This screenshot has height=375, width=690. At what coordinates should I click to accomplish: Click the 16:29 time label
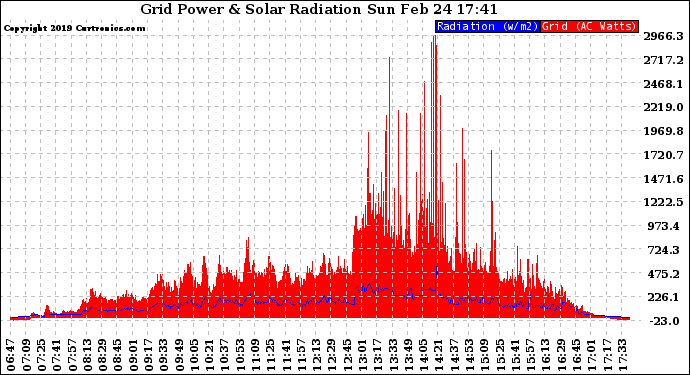(x=561, y=355)
